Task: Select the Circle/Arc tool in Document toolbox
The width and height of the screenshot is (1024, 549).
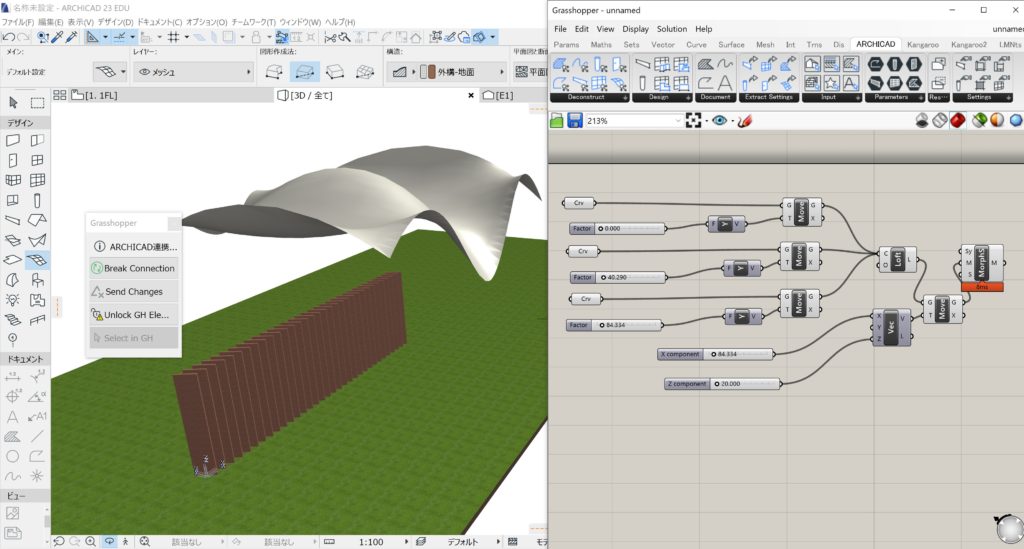Action: pos(13,456)
